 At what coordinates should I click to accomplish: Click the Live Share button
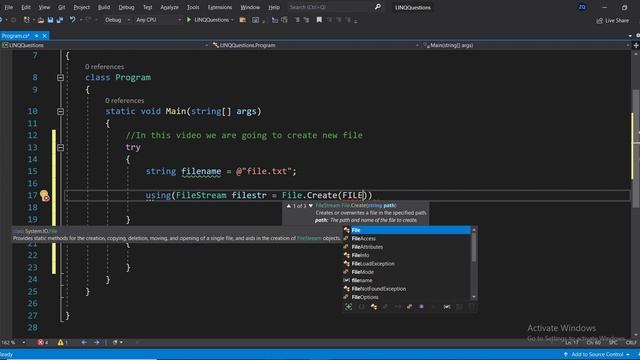point(613,20)
